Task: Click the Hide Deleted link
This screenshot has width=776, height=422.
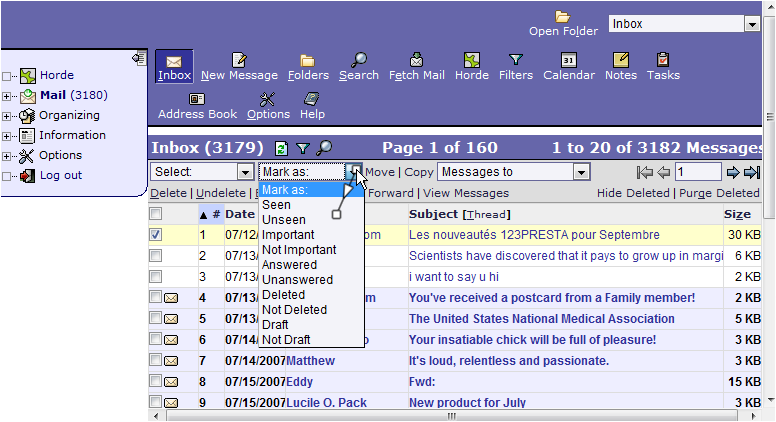Action: pyautogui.click(x=634, y=193)
